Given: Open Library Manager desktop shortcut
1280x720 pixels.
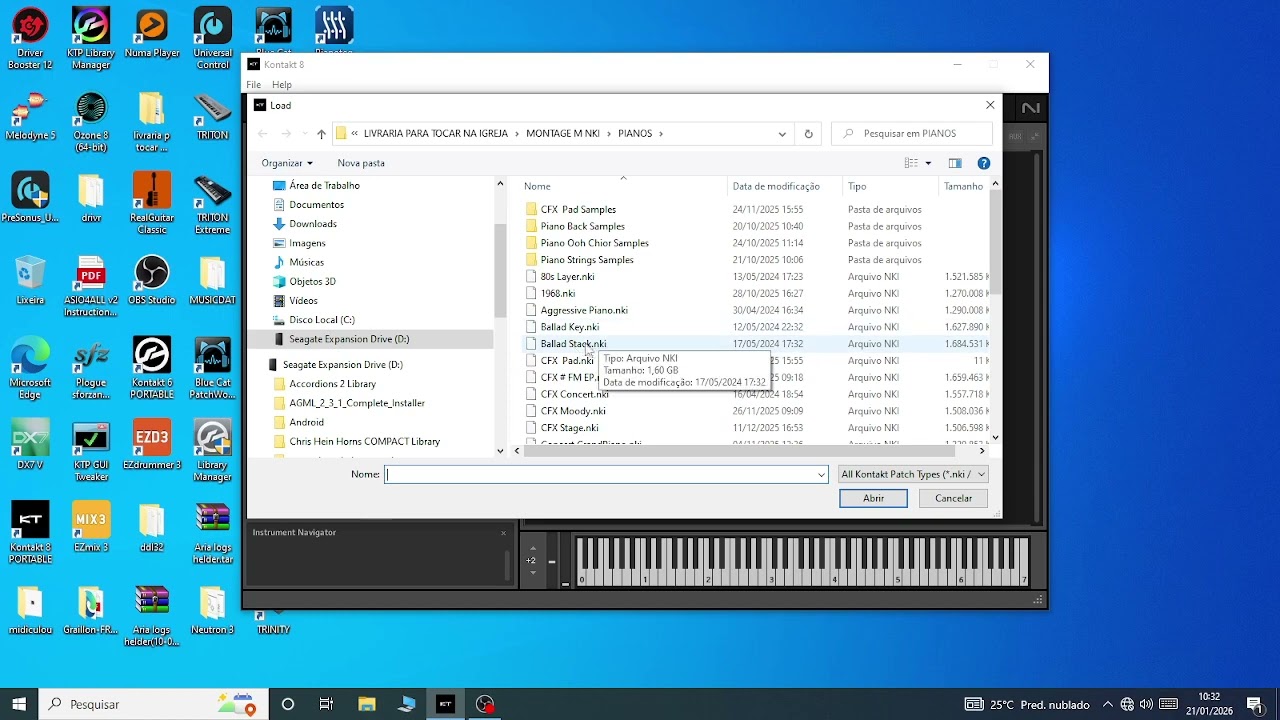Looking at the screenshot, I should [x=213, y=451].
